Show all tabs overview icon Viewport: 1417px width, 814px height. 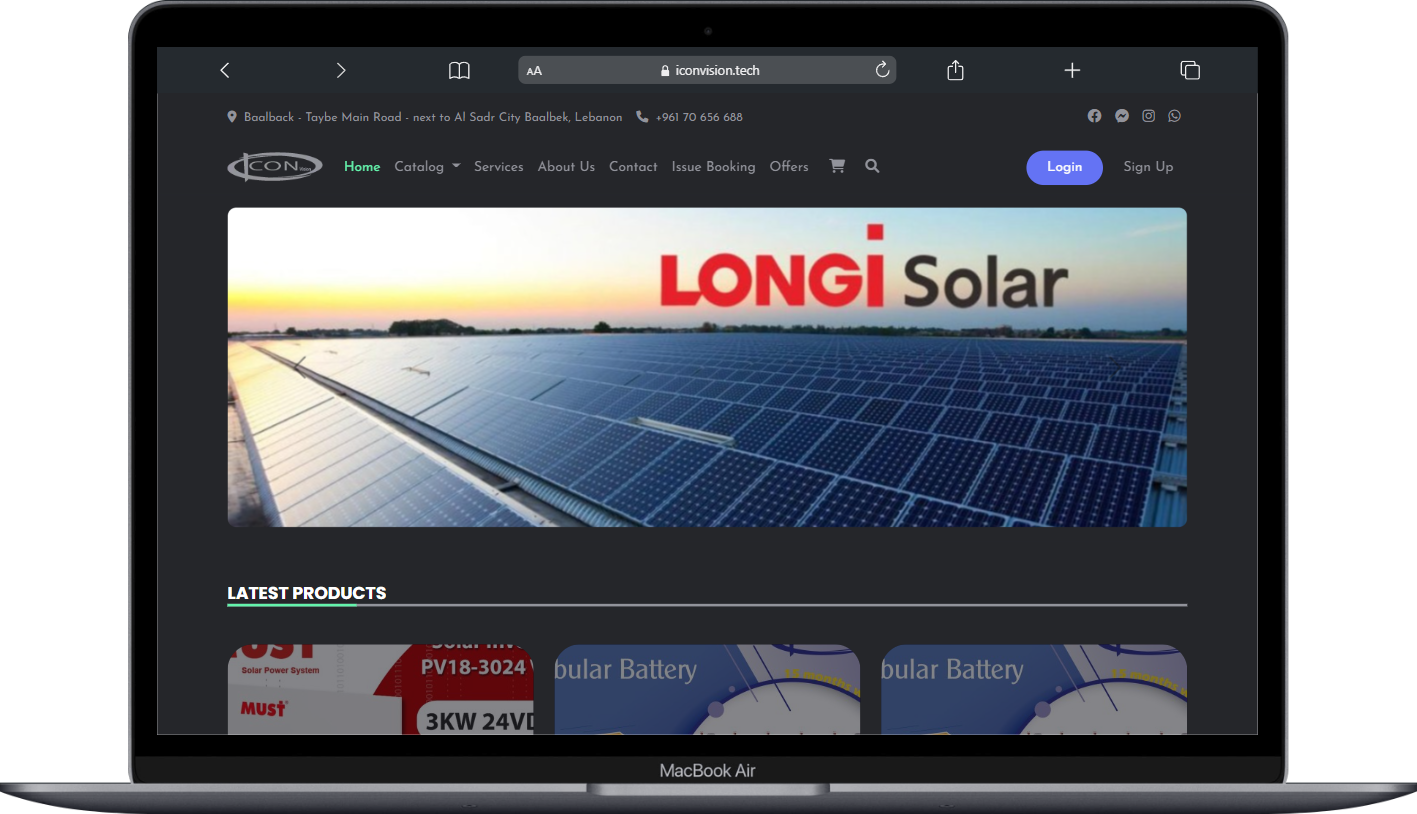[x=1190, y=70]
